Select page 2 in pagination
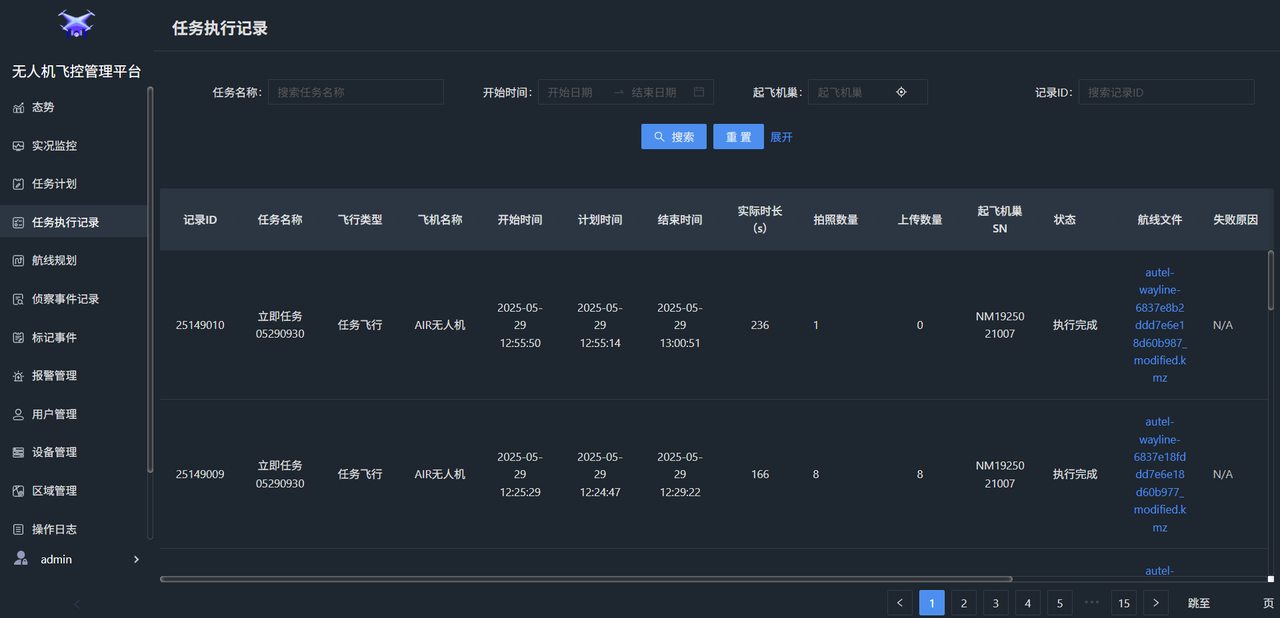The height and width of the screenshot is (618, 1280). click(963, 603)
